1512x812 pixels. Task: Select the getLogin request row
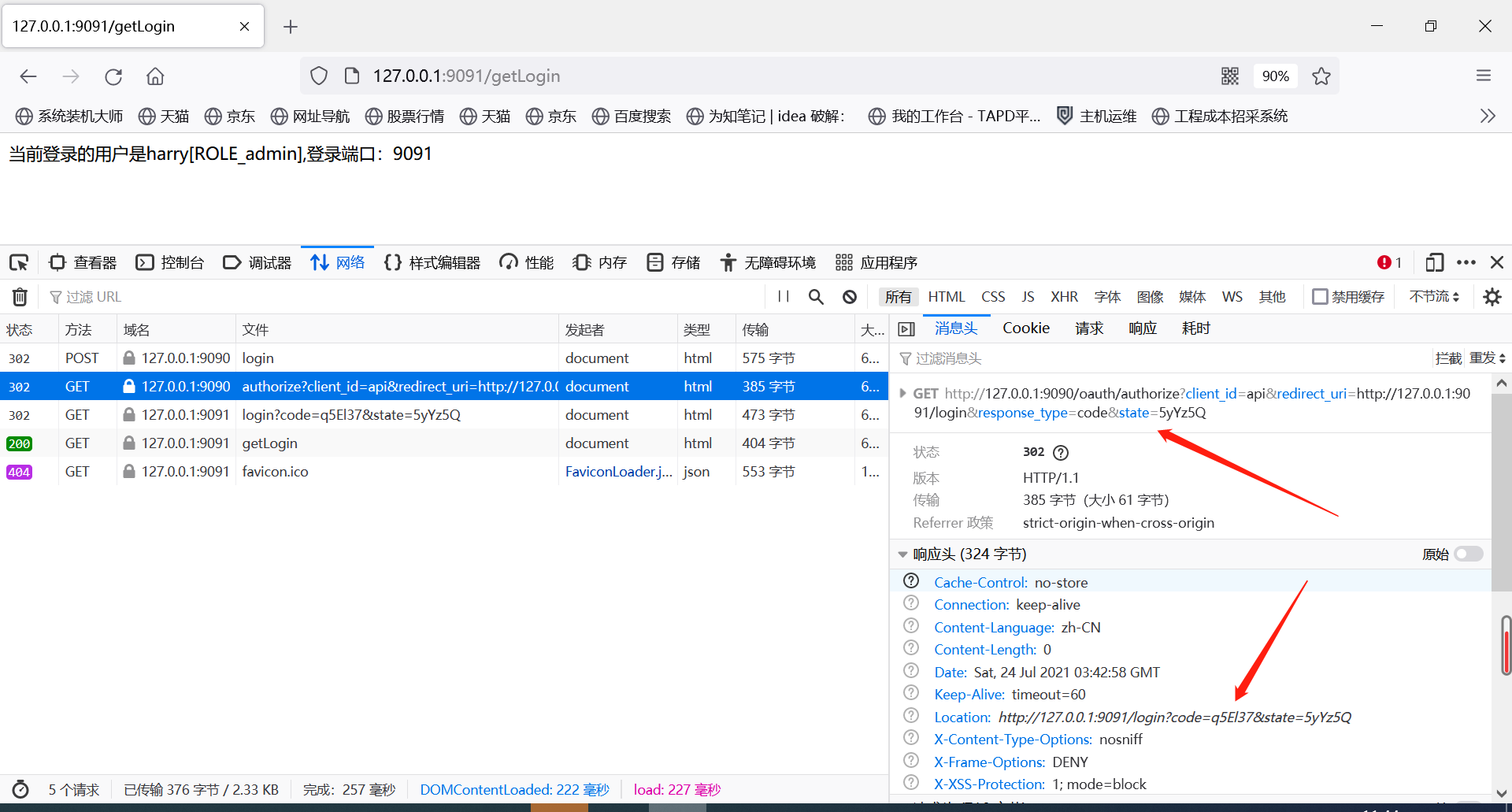tap(444, 443)
